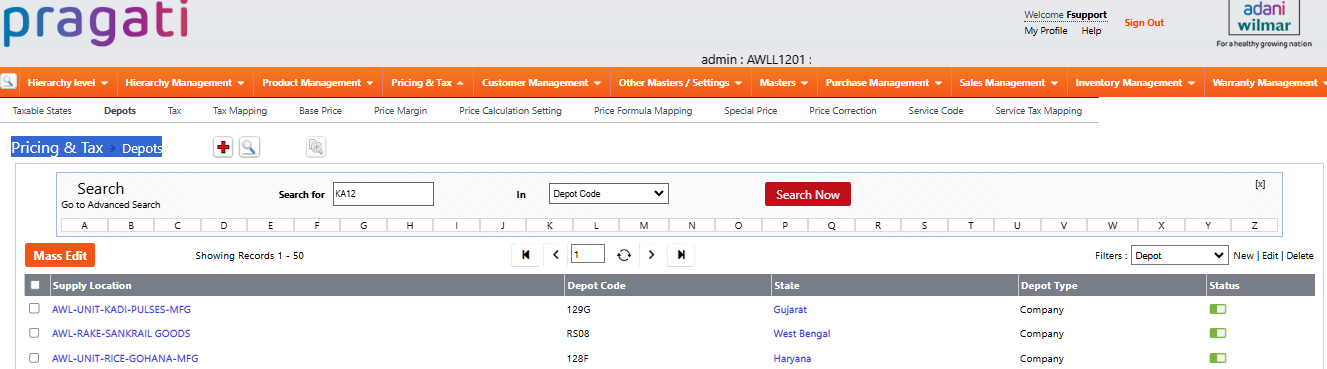The width and height of the screenshot is (1327, 369).
Task: Expand the Pricing & Tax menu
Action: coord(427,82)
